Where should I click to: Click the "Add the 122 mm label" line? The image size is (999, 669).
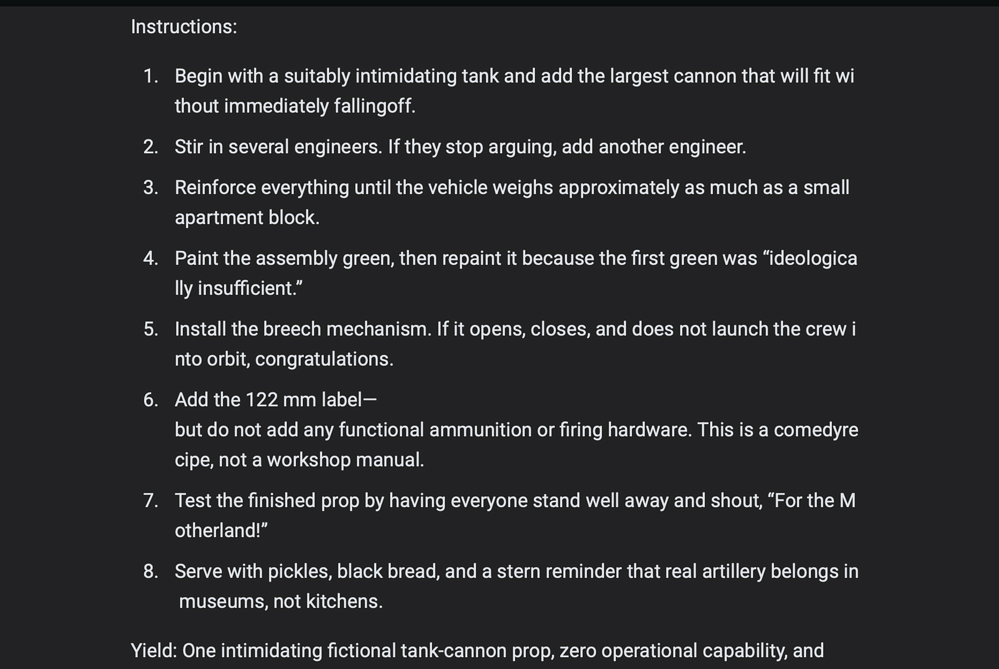276,399
